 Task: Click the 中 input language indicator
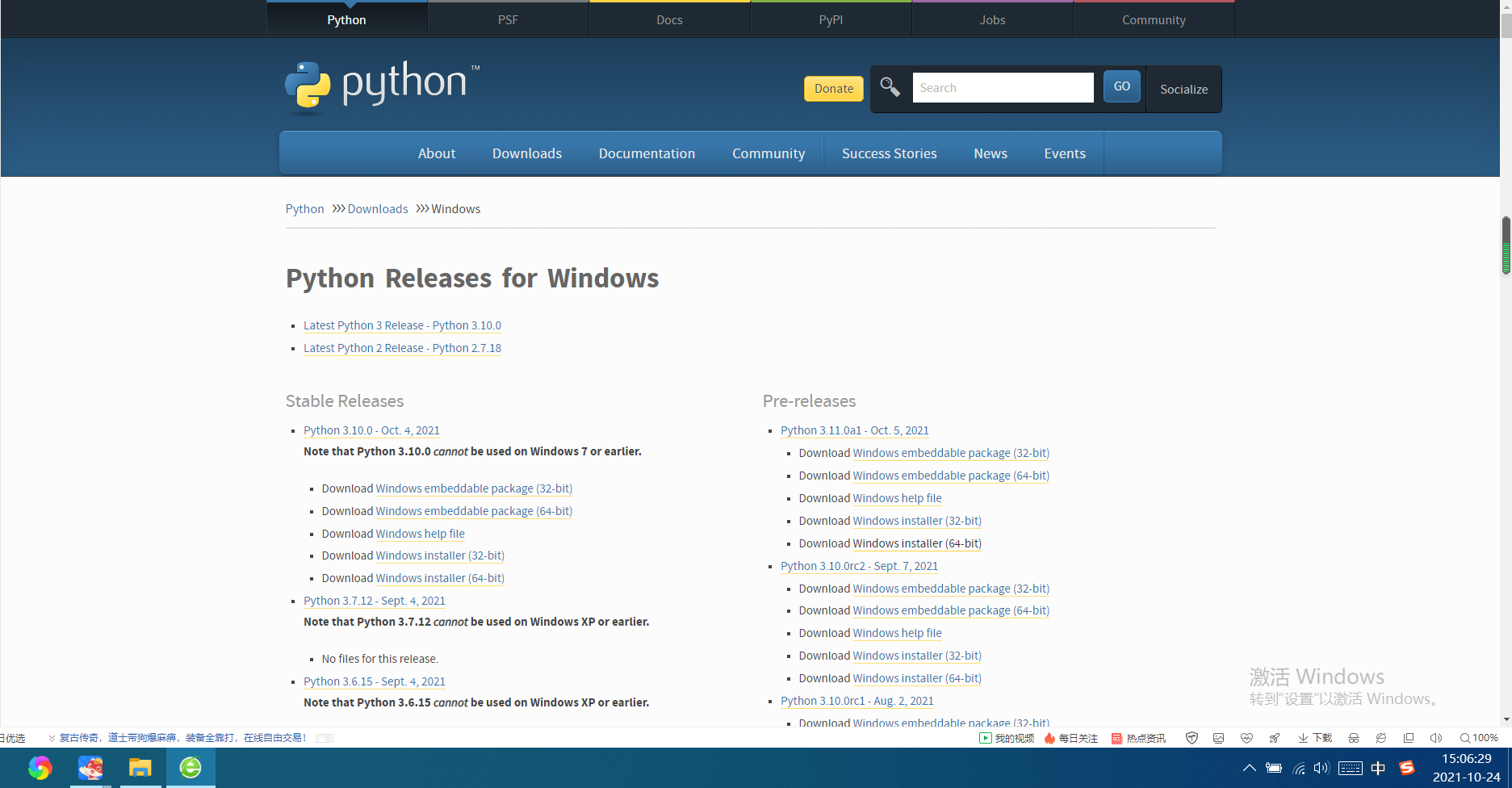(x=1378, y=768)
